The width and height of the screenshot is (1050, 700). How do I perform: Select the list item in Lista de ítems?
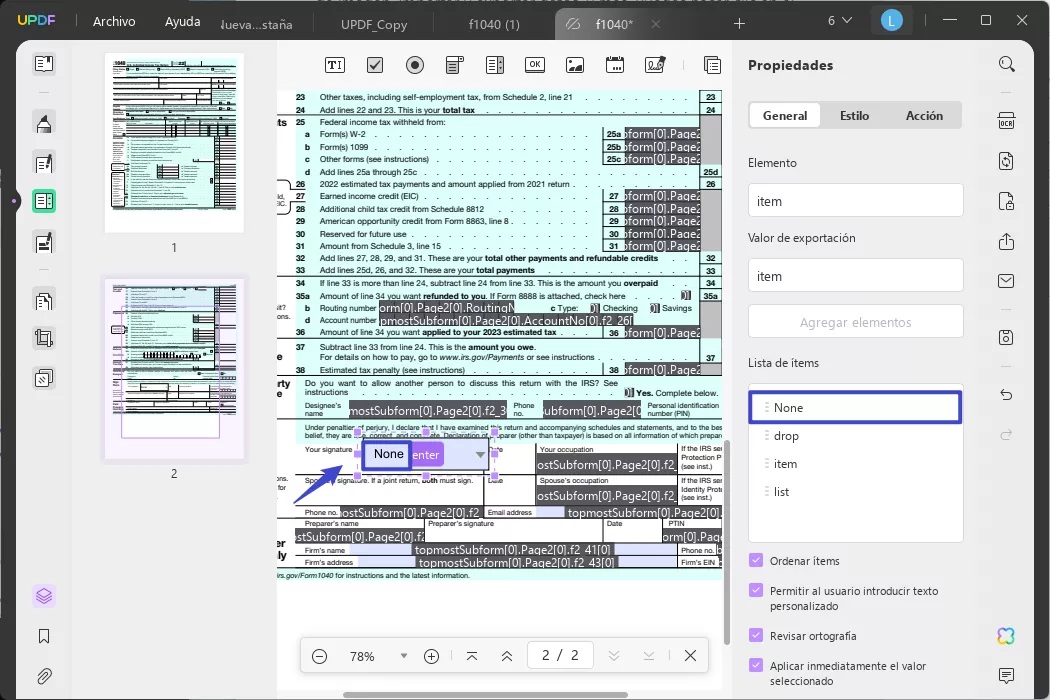coord(855,492)
